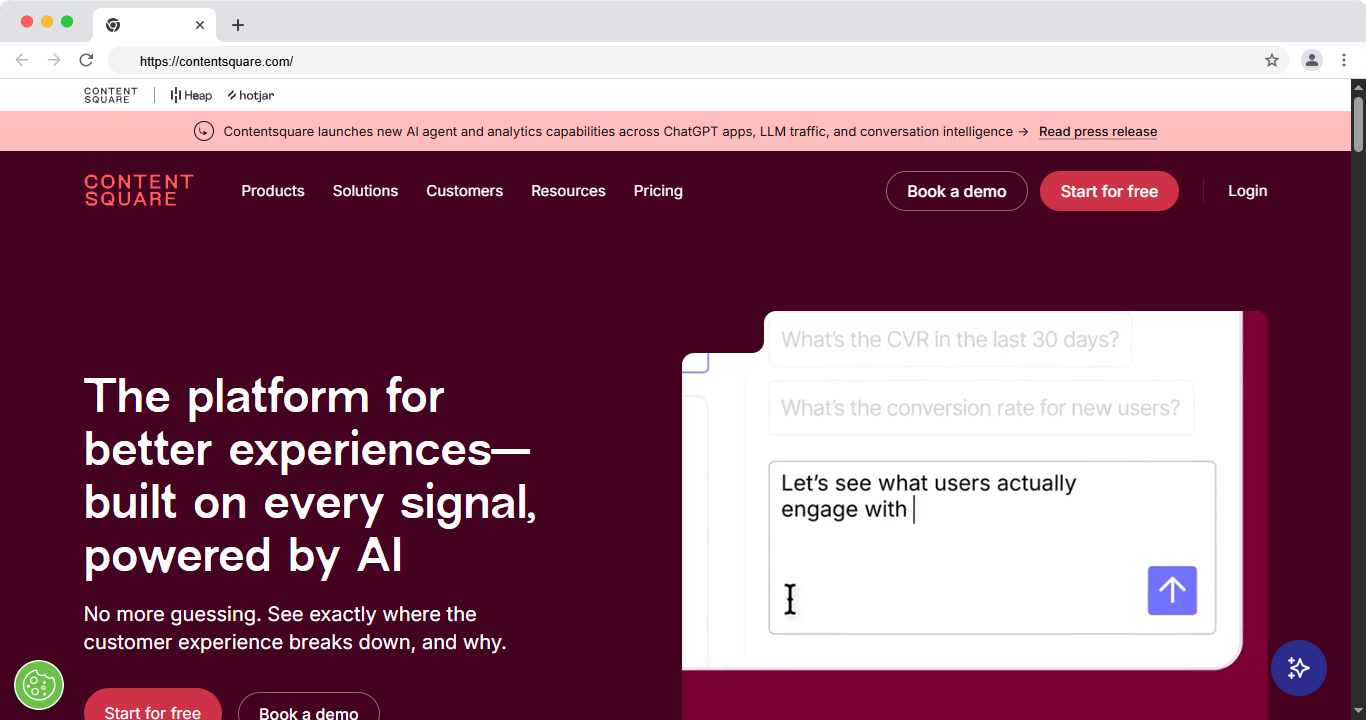Image resolution: width=1366 pixels, height=720 pixels.
Task: Click the Login link
Action: tap(1247, 191)
